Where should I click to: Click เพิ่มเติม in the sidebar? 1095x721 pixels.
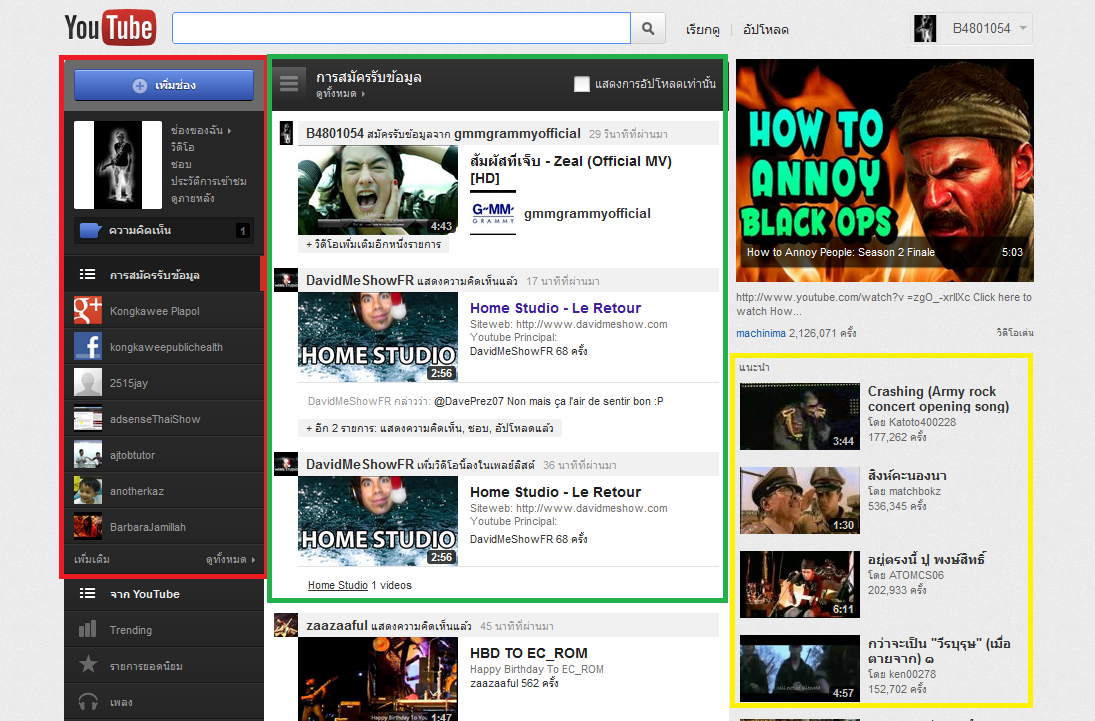[91, 560]
